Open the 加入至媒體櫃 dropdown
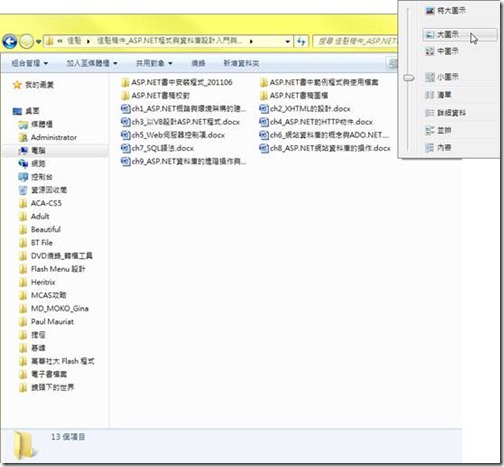This screenshot has height=467, width=504. tap(92, 63)
